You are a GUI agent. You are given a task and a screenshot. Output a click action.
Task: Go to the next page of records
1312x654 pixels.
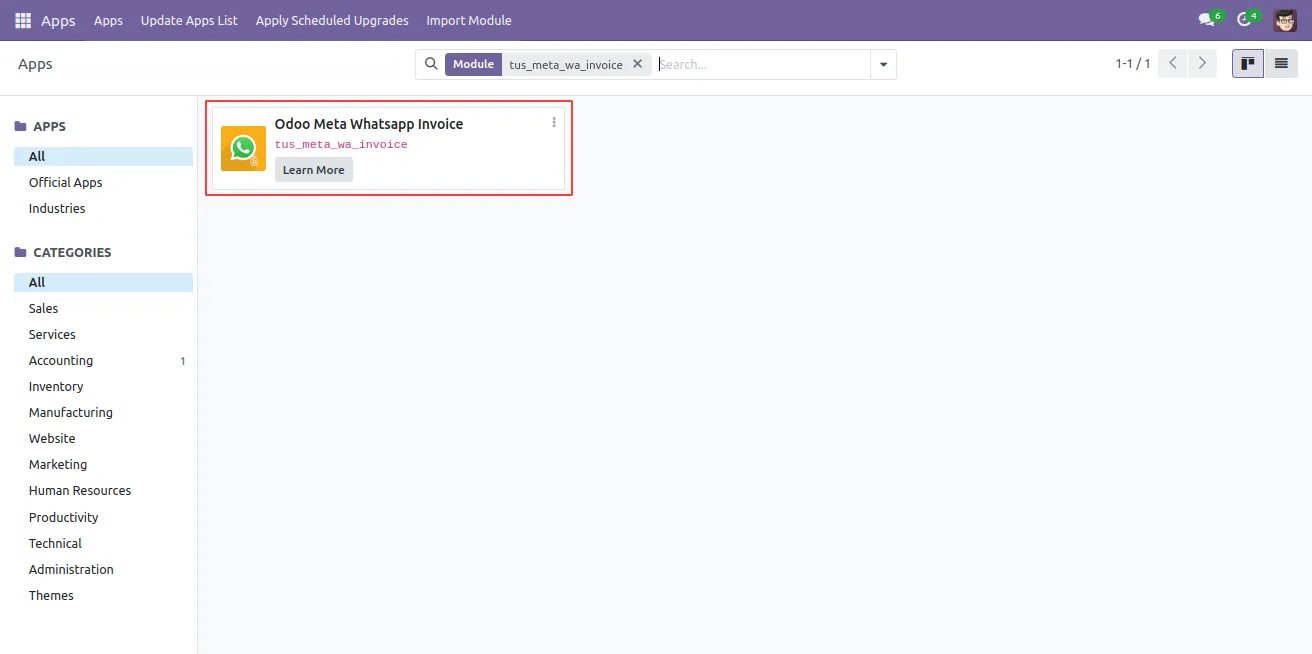(1202, 63)
